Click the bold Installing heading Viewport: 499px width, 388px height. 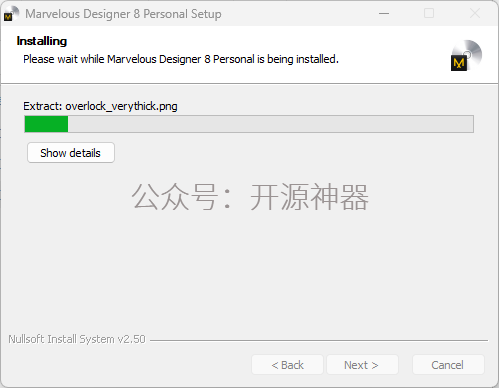pos(42,41)
